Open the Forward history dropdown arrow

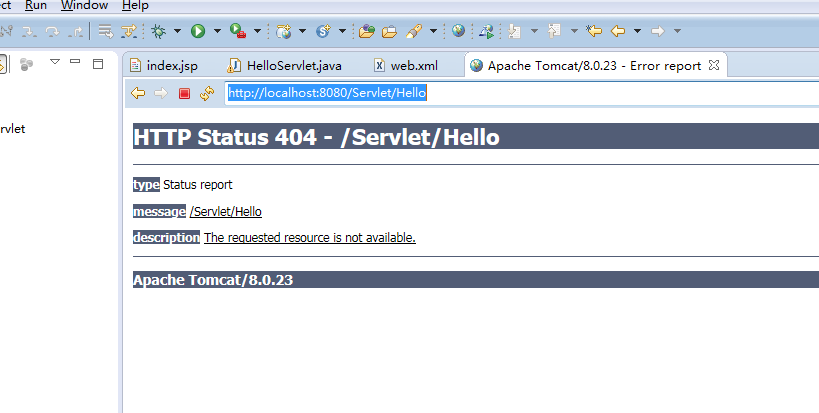(x=677, y=31)
